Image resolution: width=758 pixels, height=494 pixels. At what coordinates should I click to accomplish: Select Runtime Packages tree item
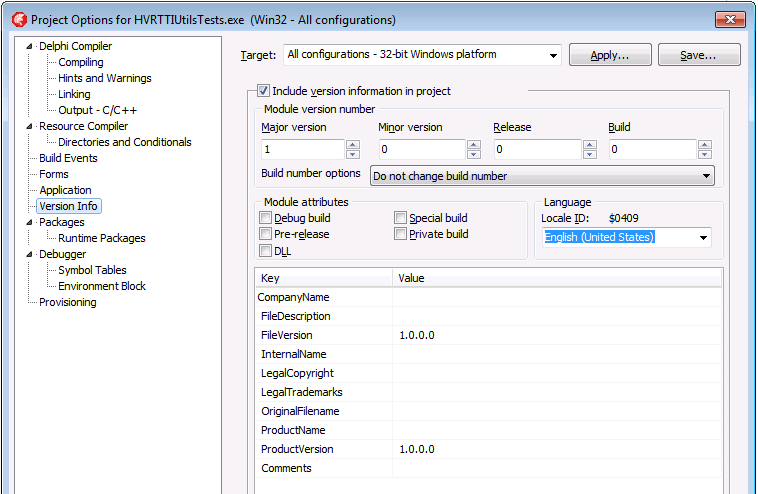tap(101, 238)
